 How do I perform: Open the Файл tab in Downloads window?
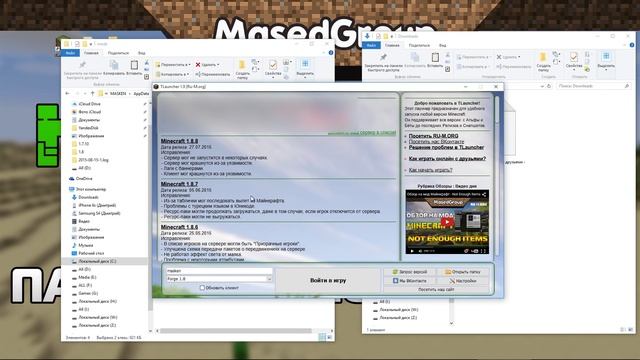[371, 45]
